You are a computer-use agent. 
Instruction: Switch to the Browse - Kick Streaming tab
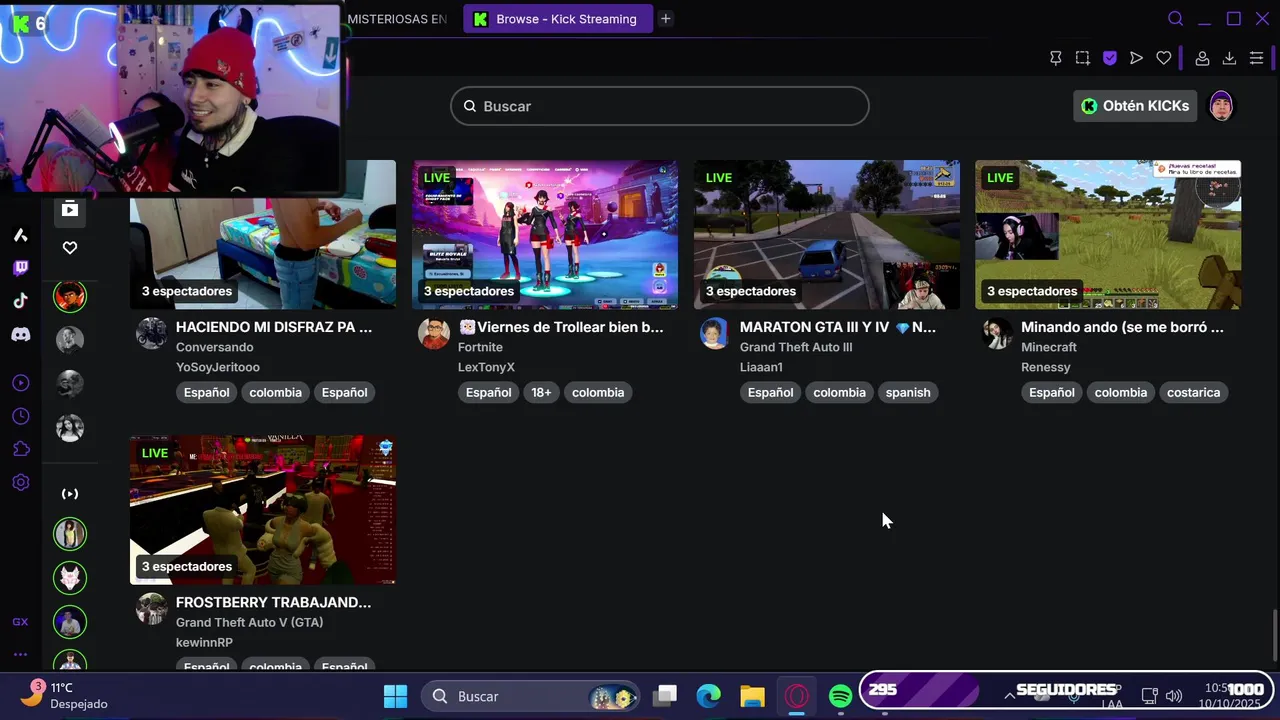[x=558, y=19]
